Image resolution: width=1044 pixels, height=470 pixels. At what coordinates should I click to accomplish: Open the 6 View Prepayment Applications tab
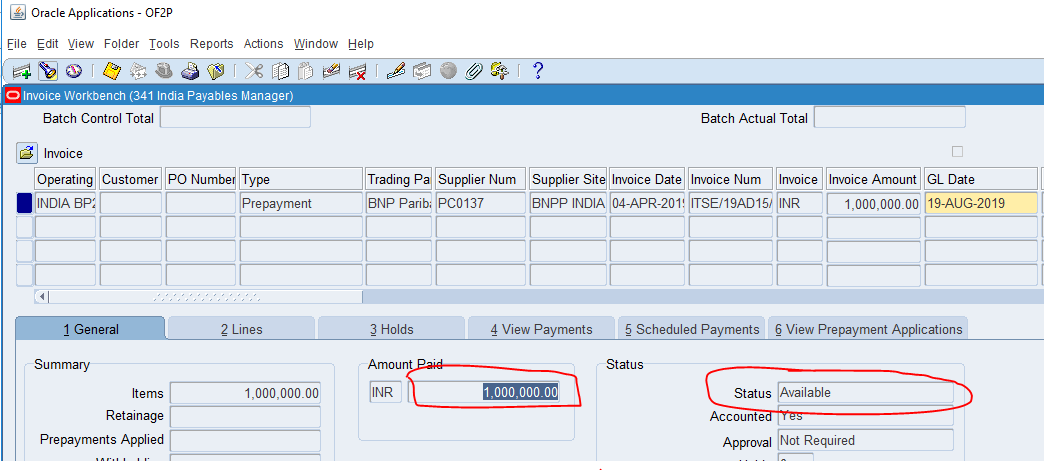(868, 329)
